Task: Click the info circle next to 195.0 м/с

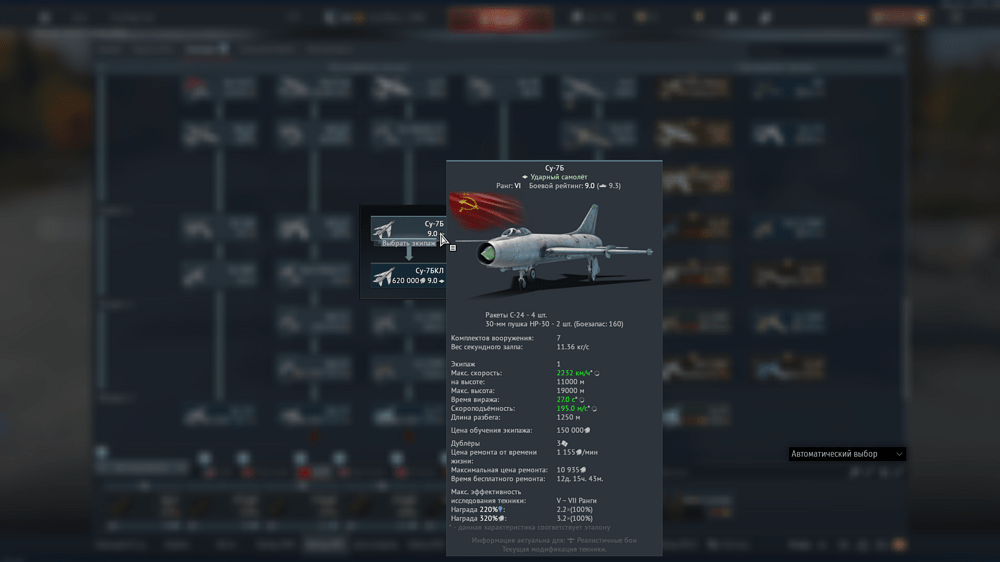Action: (594, 409)
